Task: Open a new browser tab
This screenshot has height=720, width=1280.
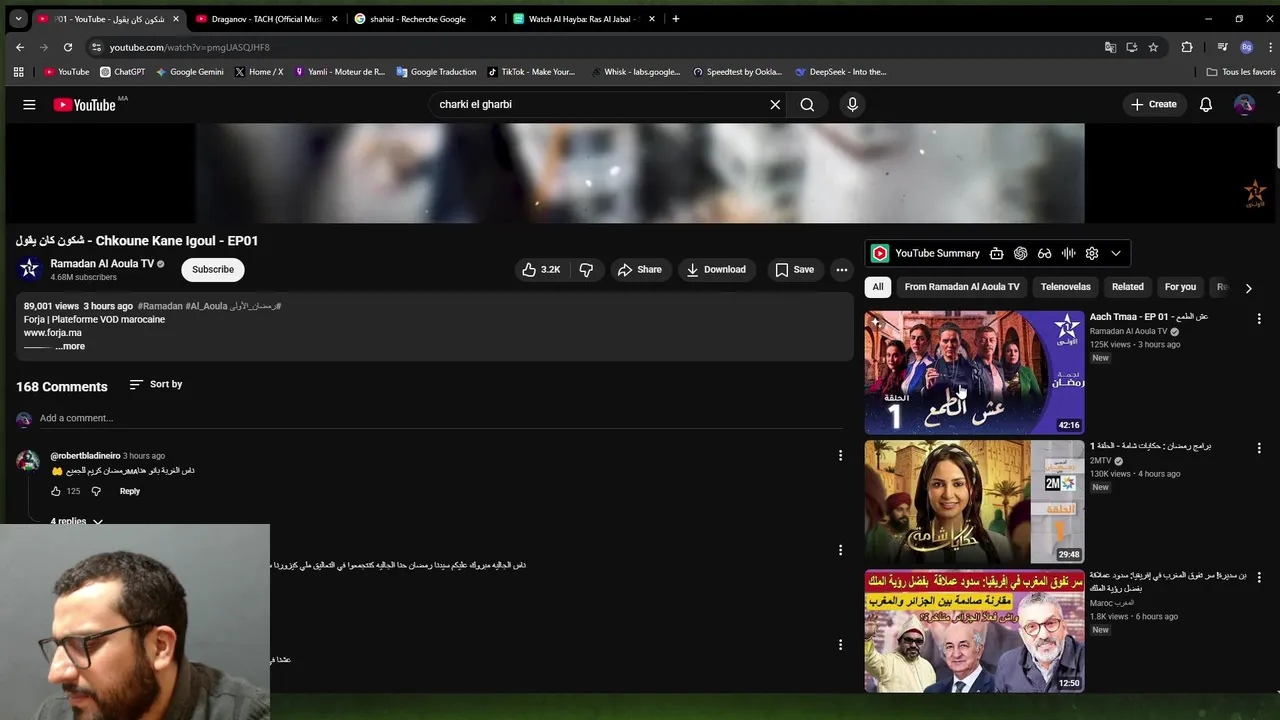Action: coord(676,19)
